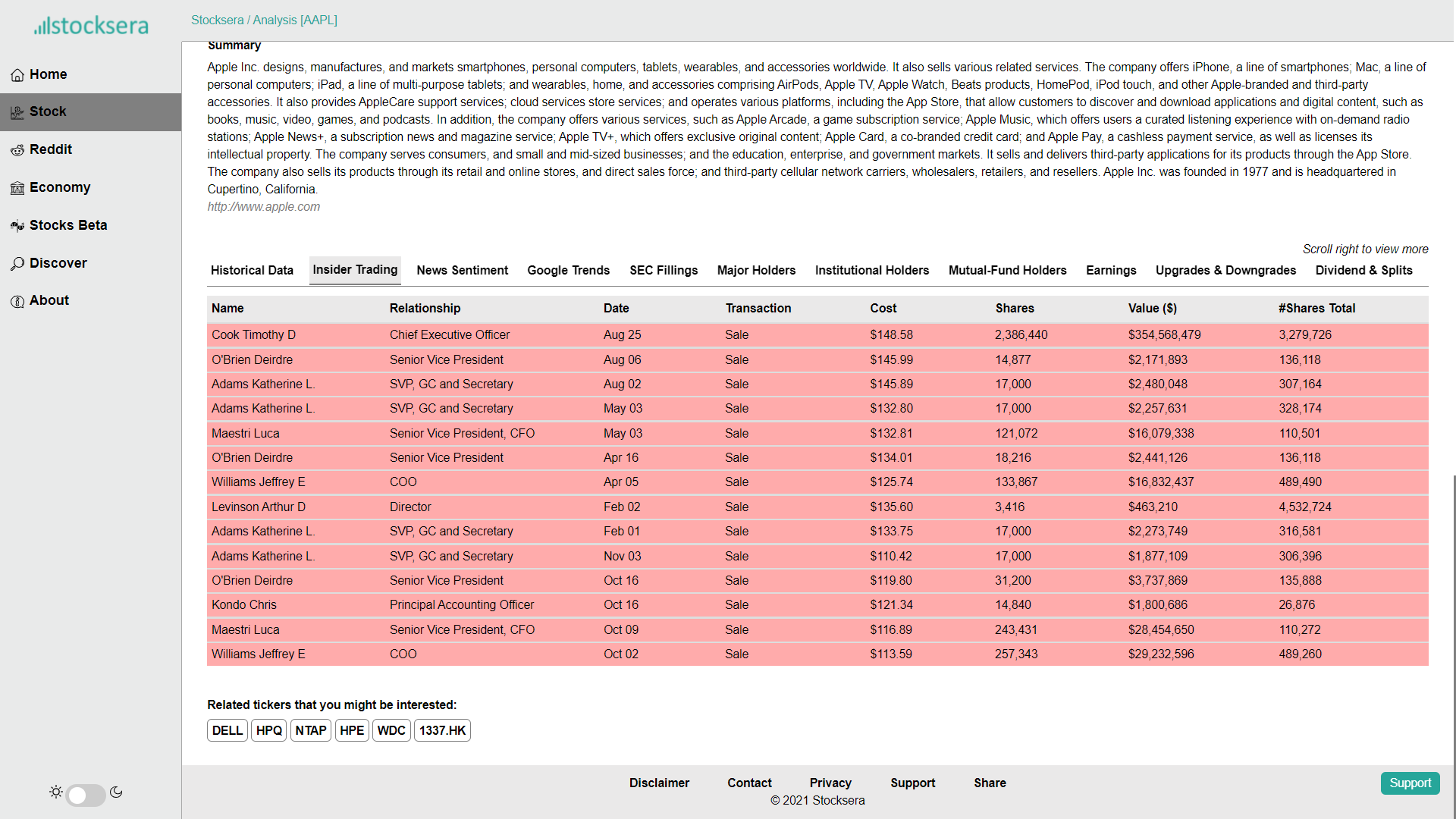Open the apple.com website link
The width and height of the screenshot is (1456, 819).
pos(264,207)
